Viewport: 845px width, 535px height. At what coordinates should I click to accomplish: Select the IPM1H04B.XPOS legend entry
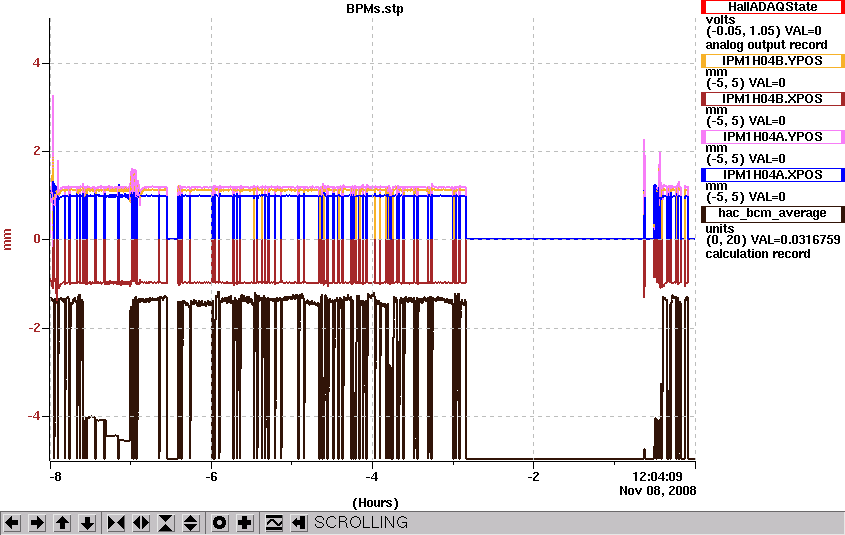click(772, 99)
